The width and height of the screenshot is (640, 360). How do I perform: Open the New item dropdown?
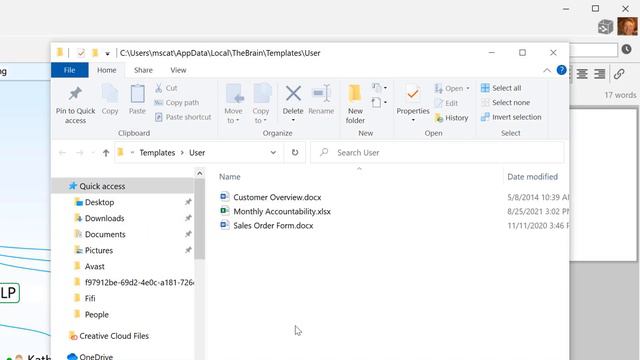pos(379,88)
